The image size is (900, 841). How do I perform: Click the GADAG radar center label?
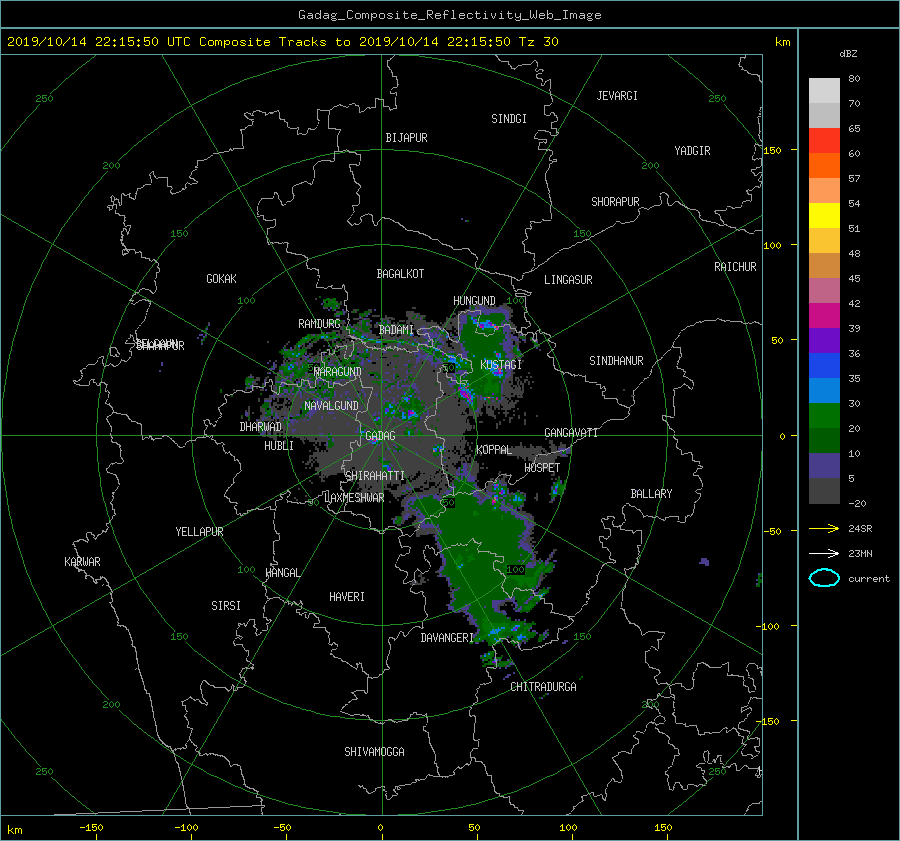click(380, 436)
